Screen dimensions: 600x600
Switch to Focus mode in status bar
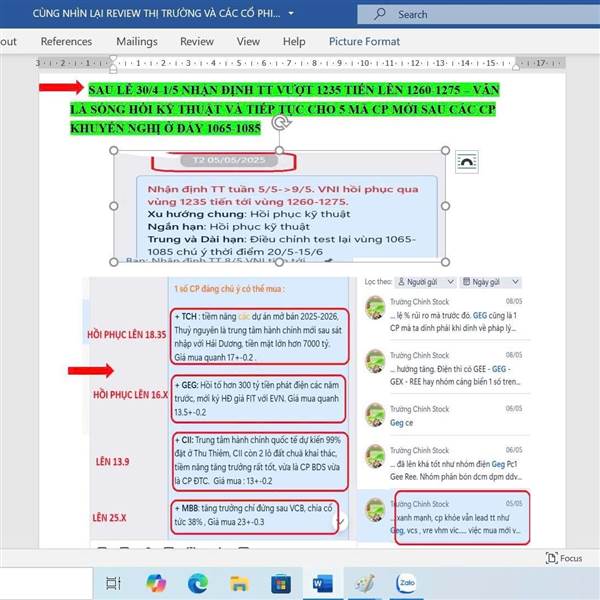(564, 558)
